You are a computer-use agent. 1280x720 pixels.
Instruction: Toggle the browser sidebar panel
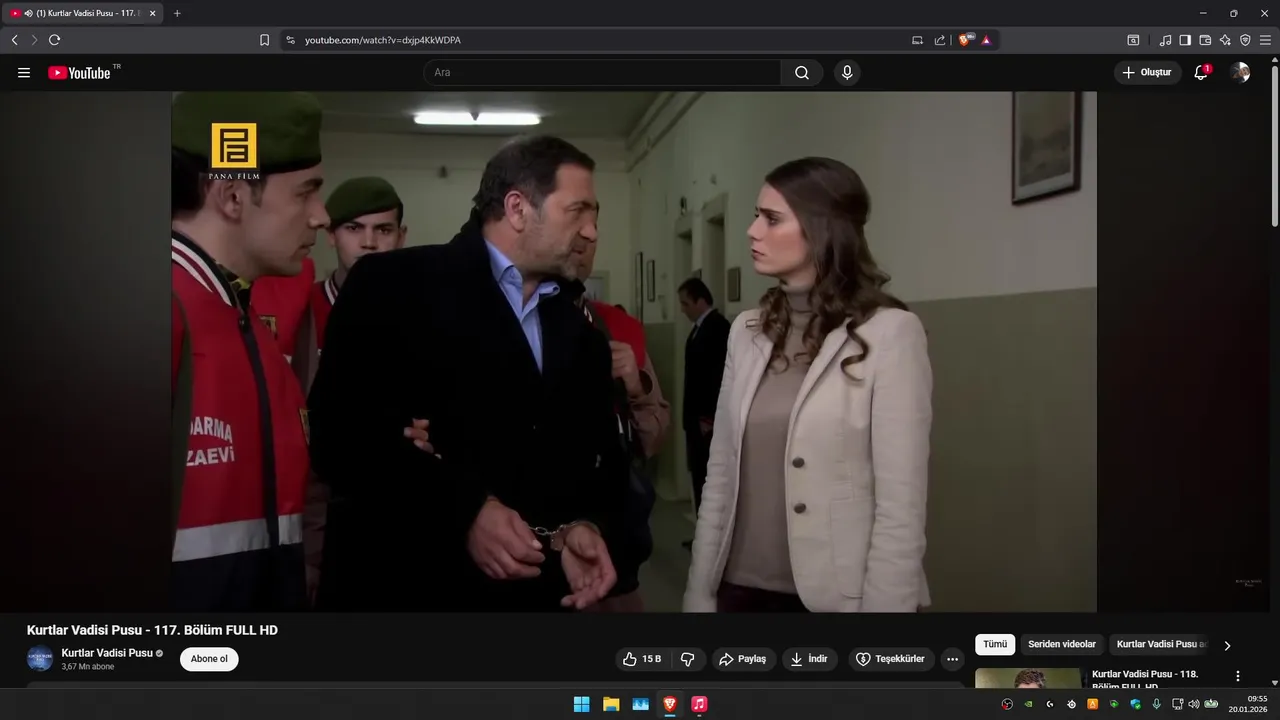[x=1185, y=40]
